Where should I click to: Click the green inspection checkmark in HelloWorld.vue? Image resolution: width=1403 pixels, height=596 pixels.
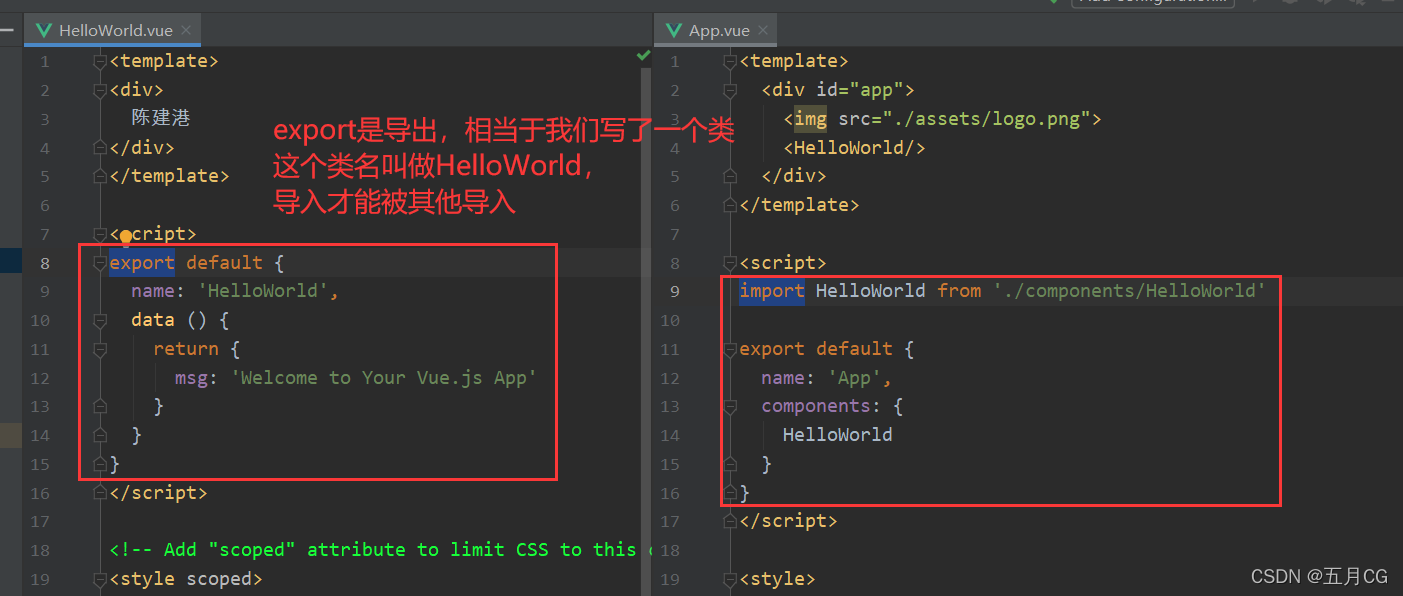click(x=643, y=56)
